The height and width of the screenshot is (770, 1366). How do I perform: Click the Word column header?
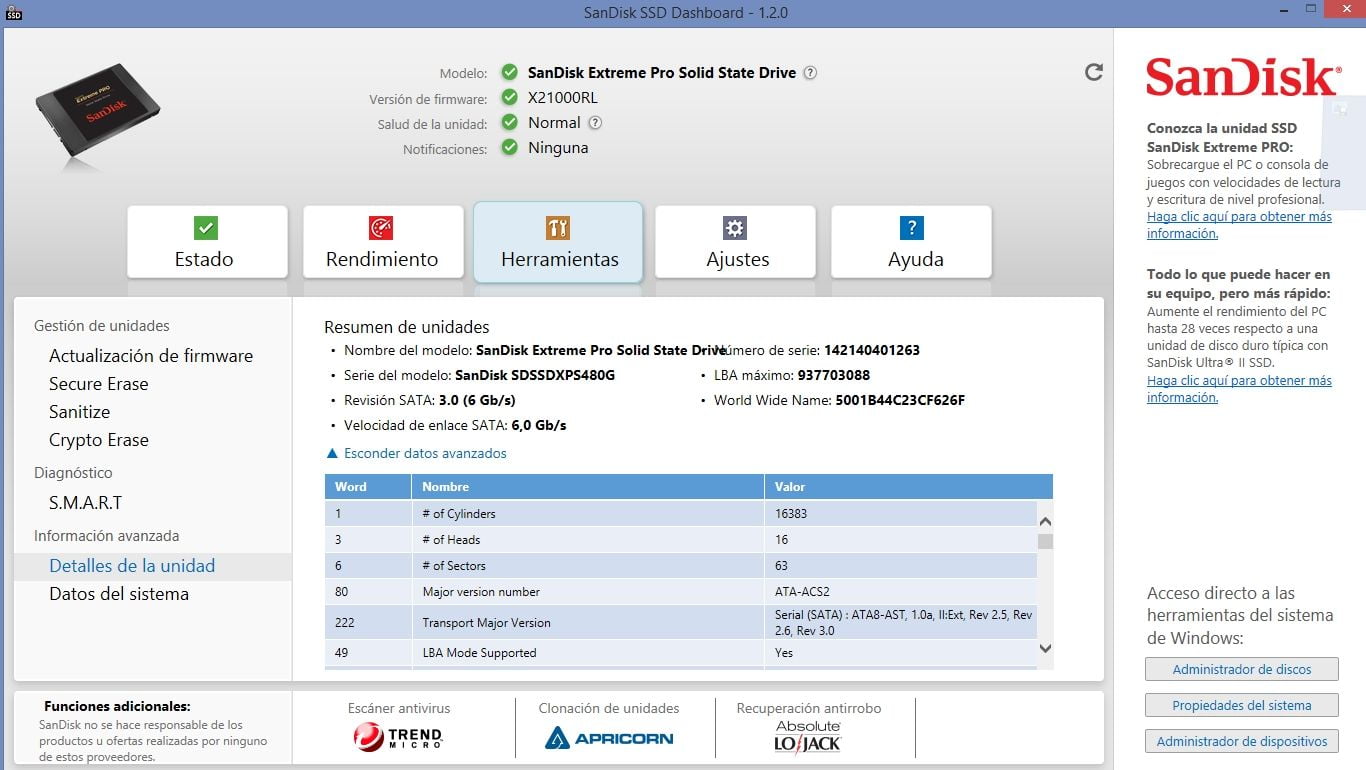(x=368, y=487)
